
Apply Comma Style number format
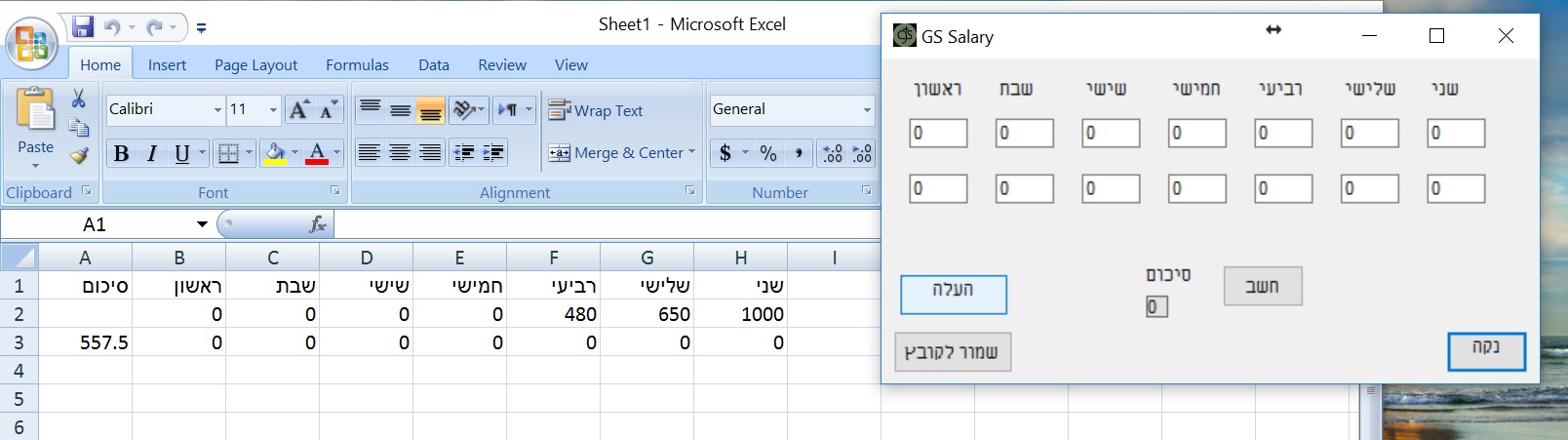coord(799,153)
